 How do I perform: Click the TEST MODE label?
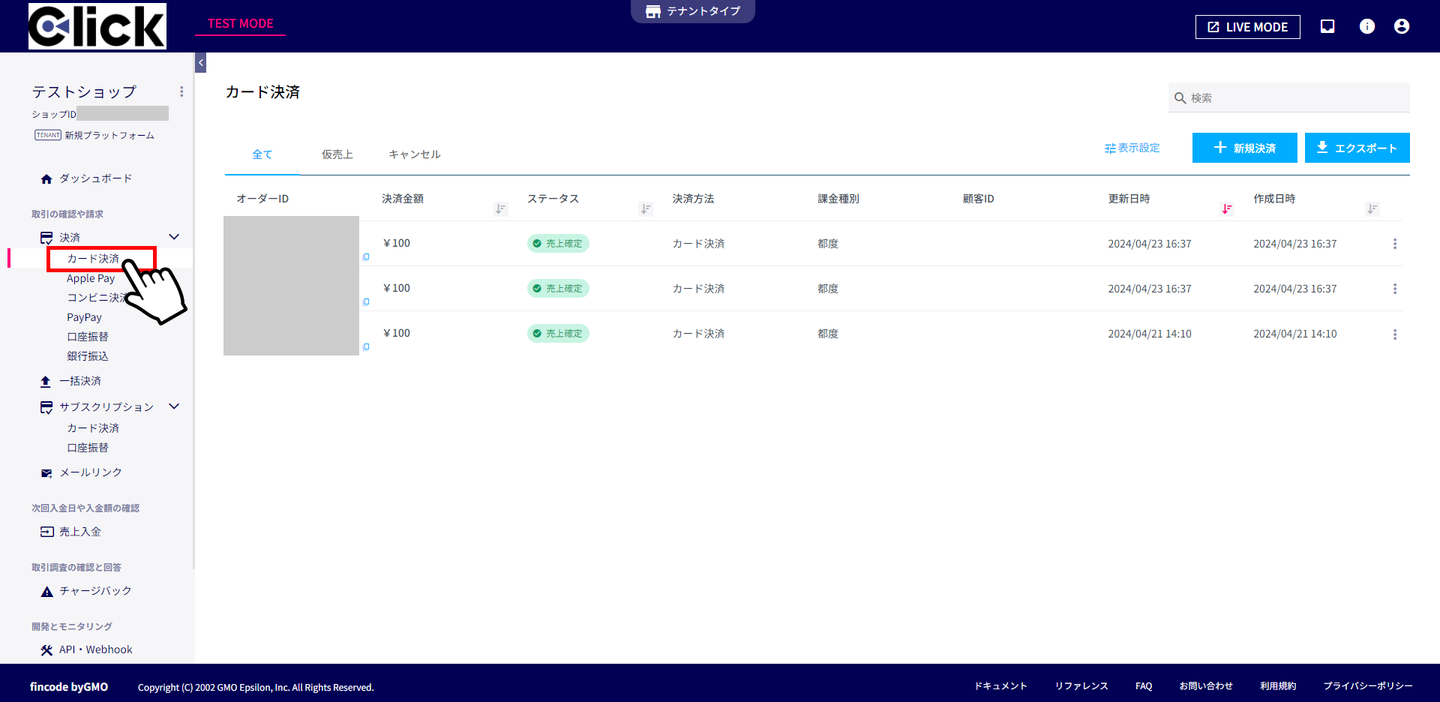(240, 24)
